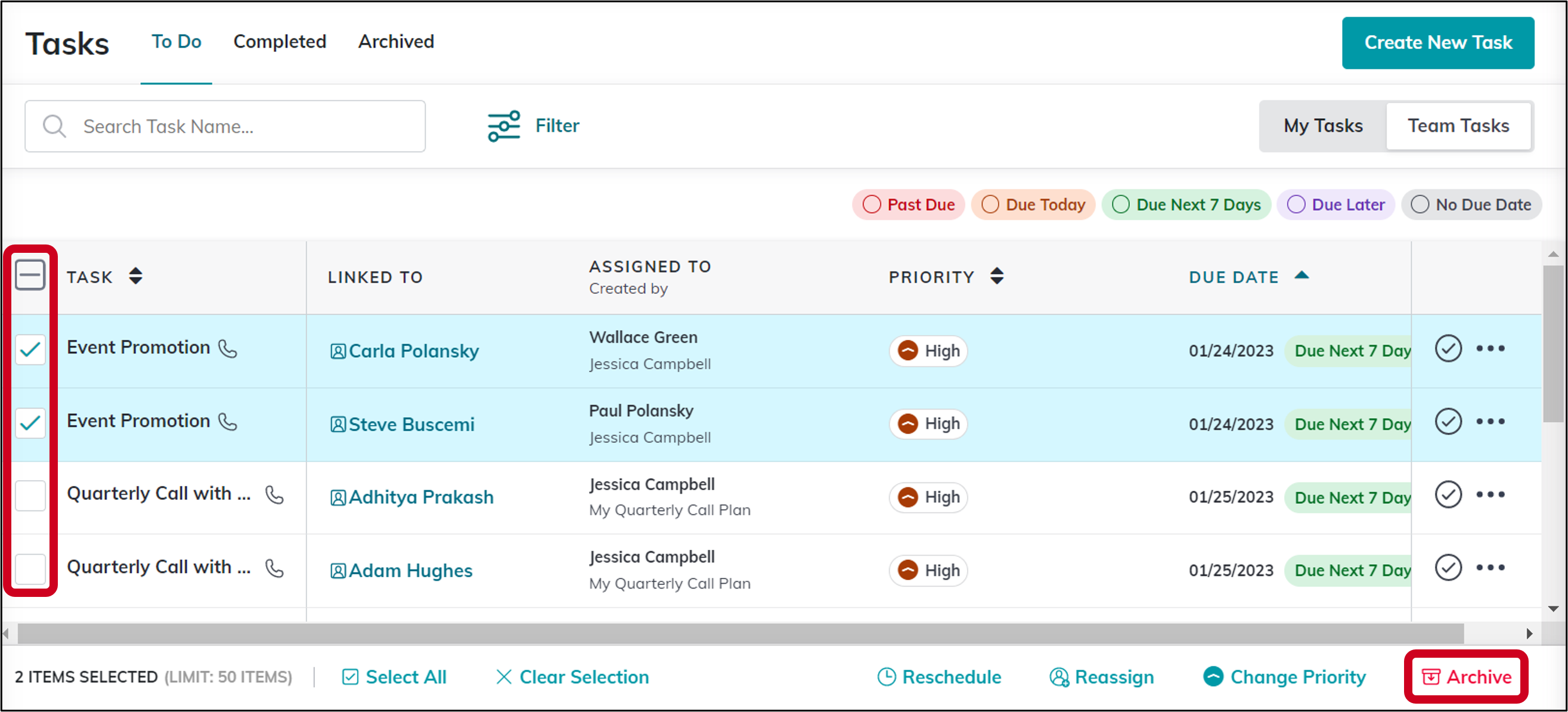Switch to Team Tasks view
This screenshot has height=712, width=1568.
pyautogui.click(x=1458, y=126)
